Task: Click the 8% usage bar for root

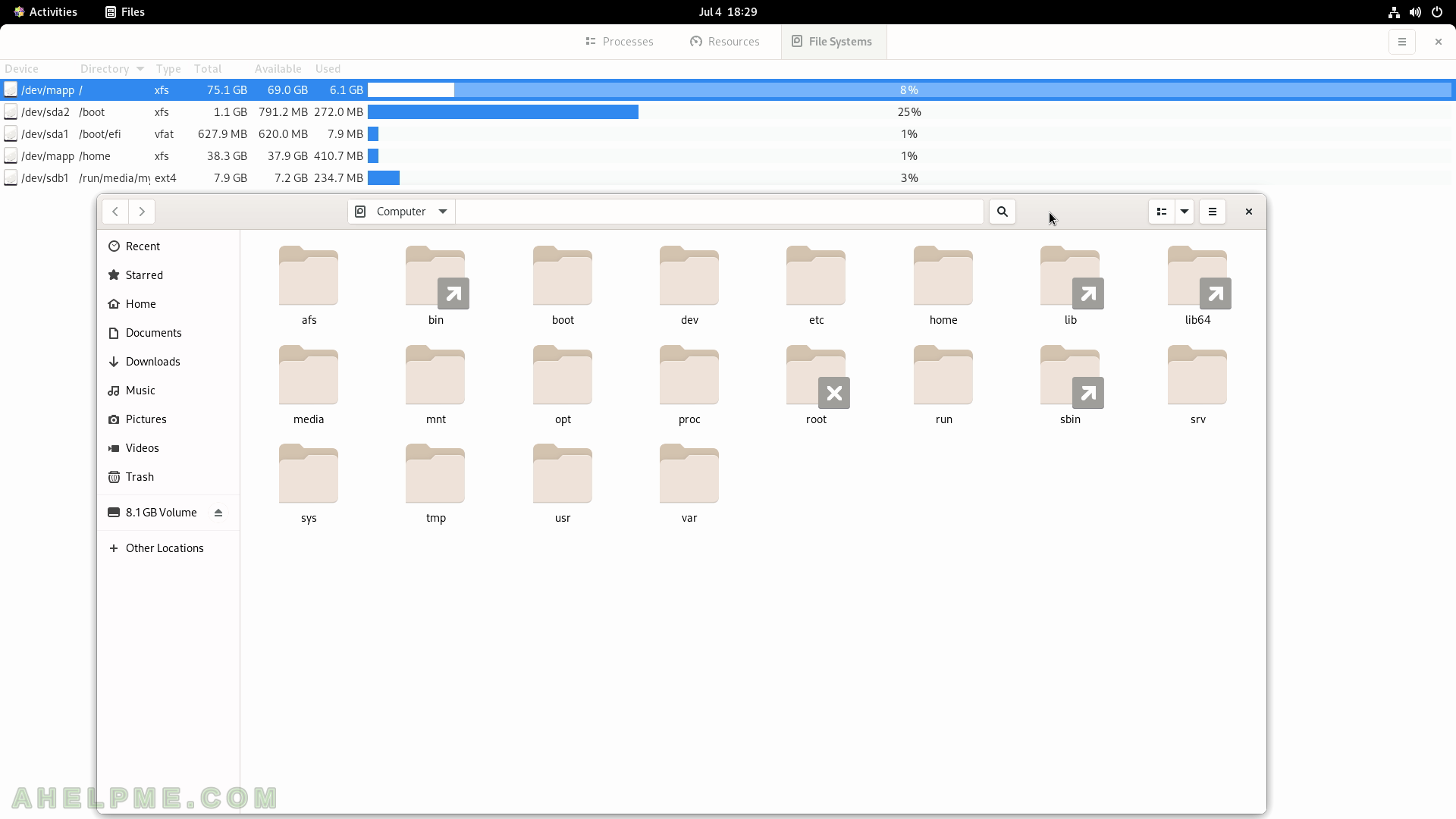Action: (x=909, y=90)
